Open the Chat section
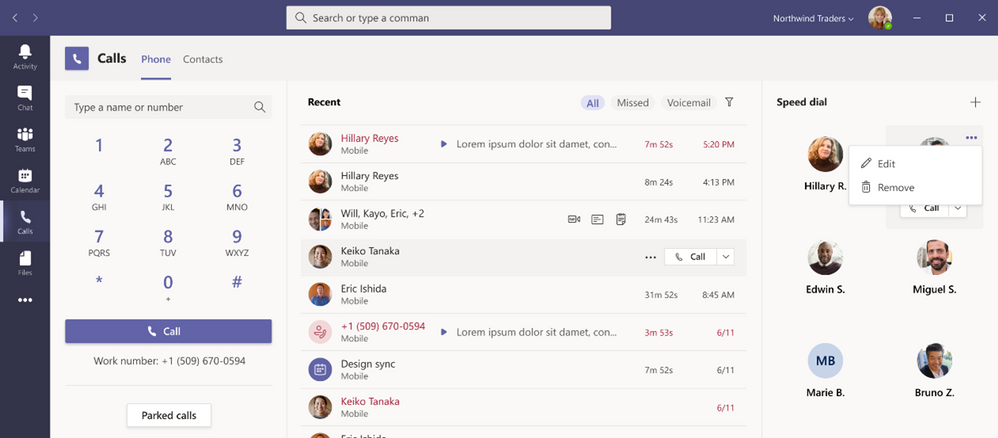Viewport: 998px width, 438px height. 25,98
